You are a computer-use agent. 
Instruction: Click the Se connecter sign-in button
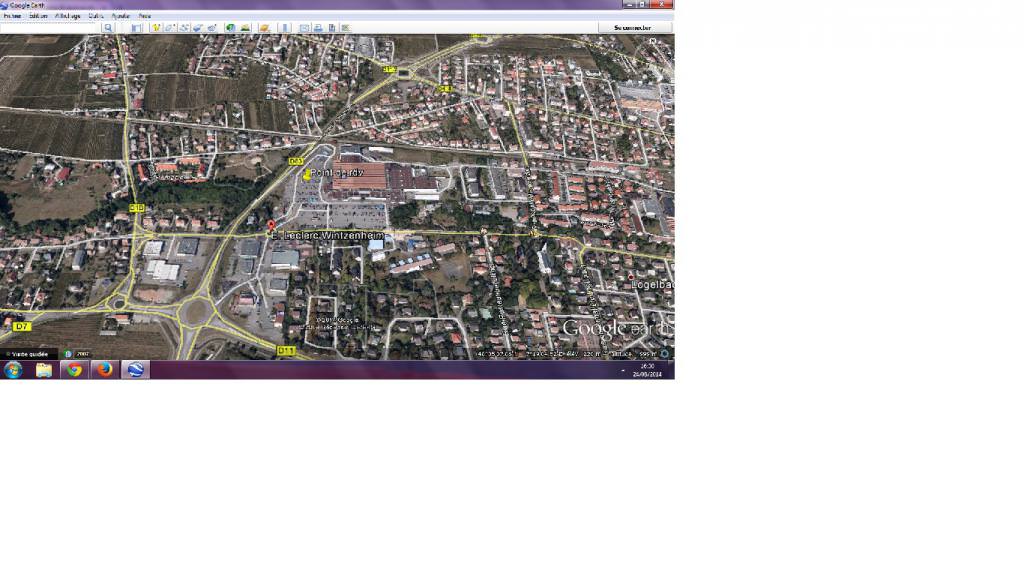[633, 27]
